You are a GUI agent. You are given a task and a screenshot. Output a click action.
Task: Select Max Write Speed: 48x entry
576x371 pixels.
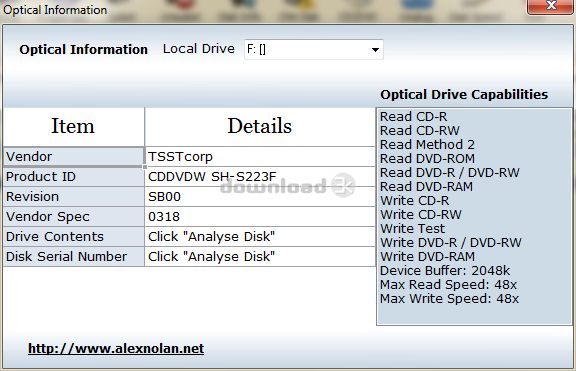tap(449, 299)
